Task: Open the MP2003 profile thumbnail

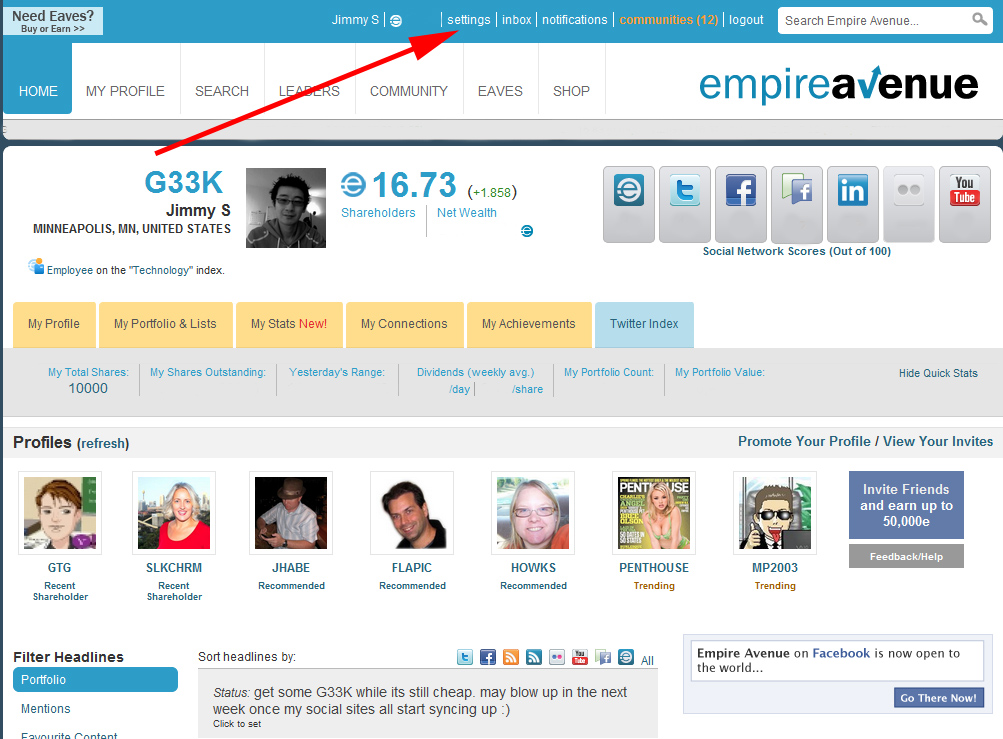Action: point(775,513)
